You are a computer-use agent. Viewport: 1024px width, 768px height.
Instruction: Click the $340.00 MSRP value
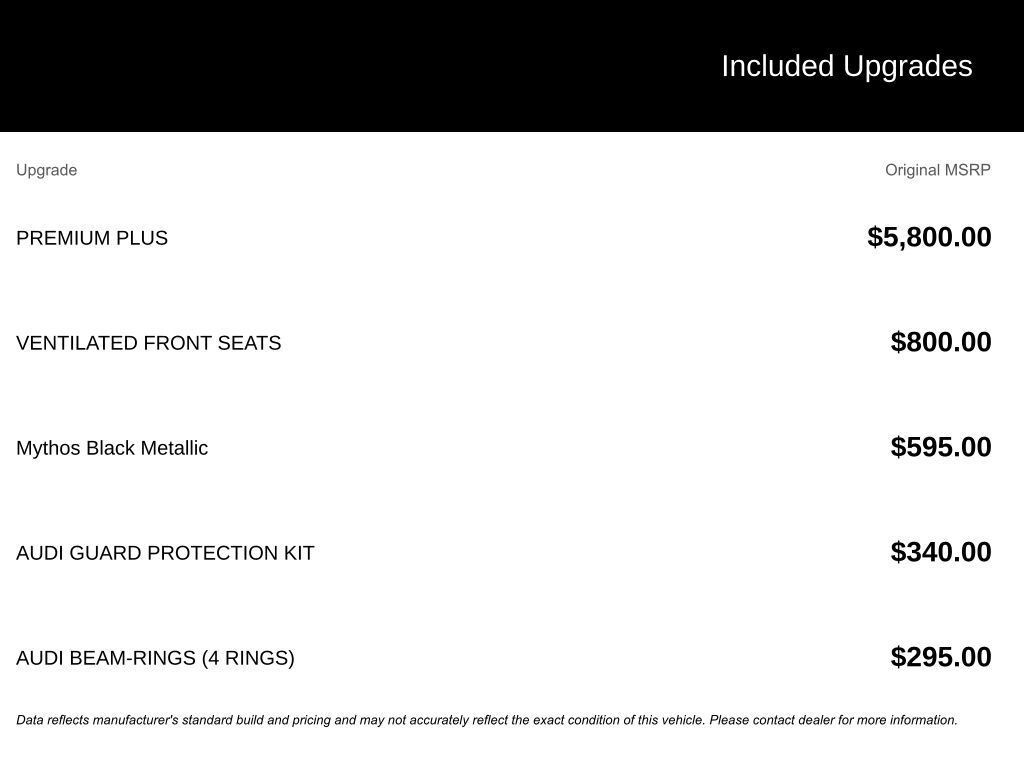coord(941,552)
